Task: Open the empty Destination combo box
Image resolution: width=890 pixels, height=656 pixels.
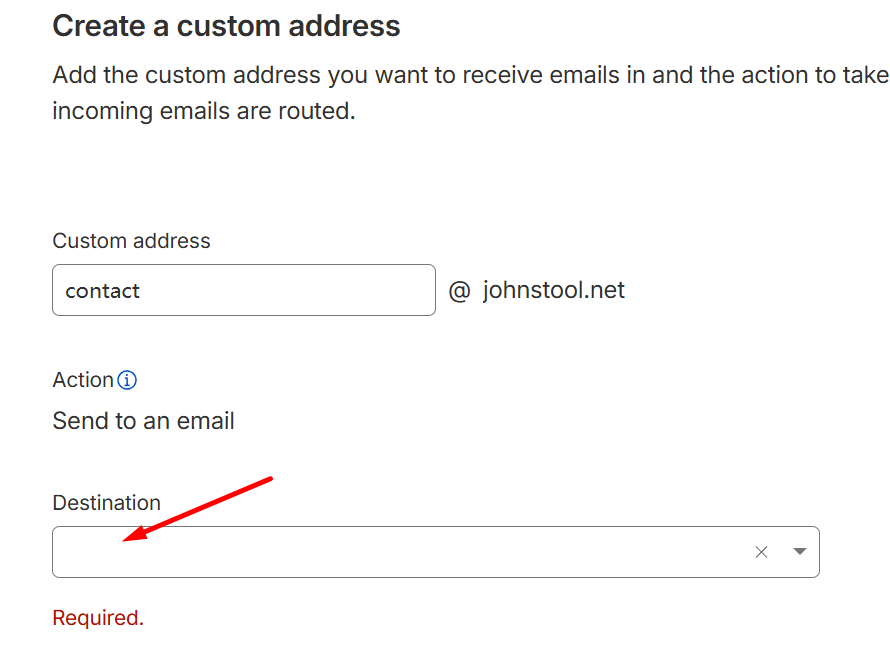Action: point(400,552)
